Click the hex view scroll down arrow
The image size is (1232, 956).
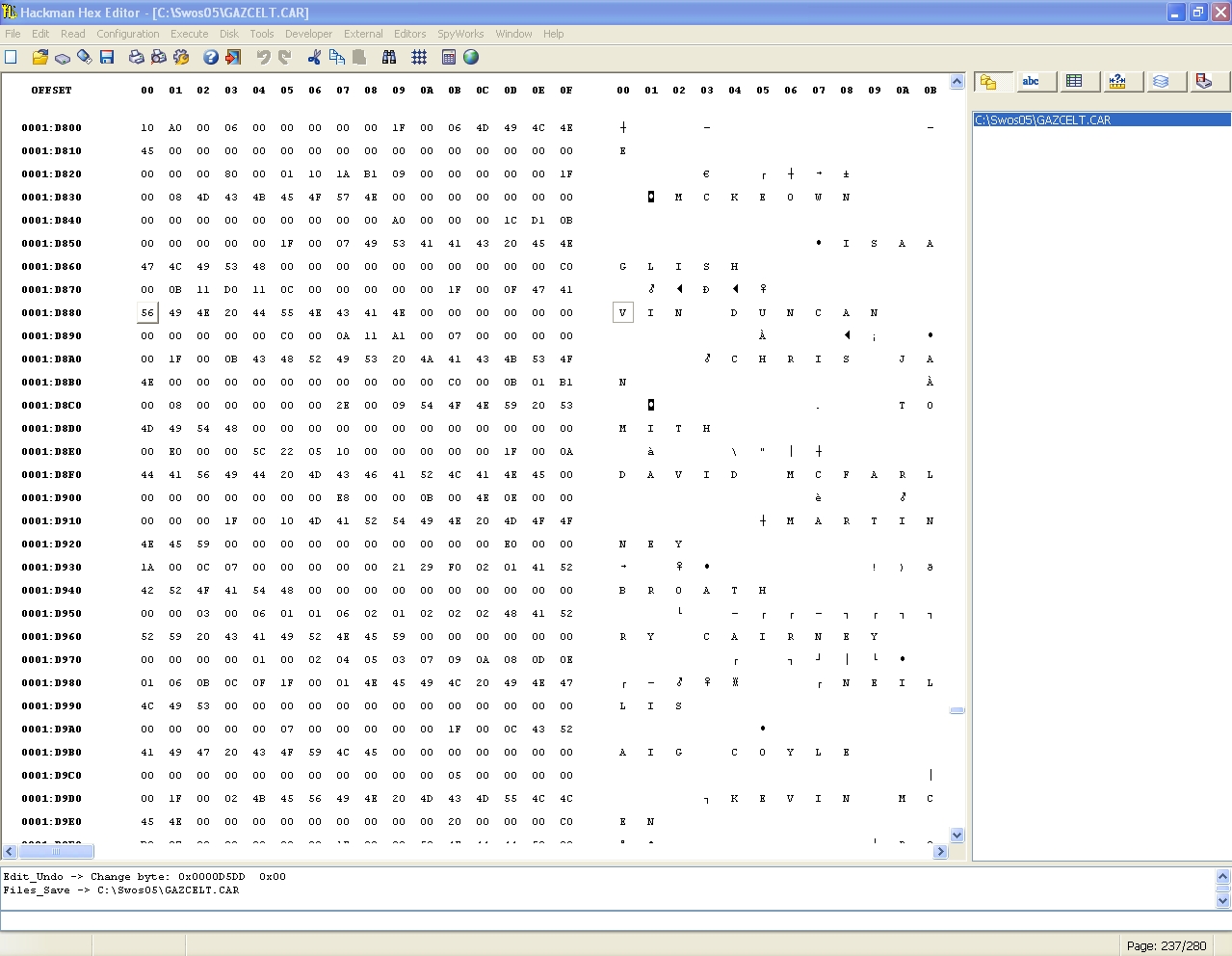(x=957, y=836)
